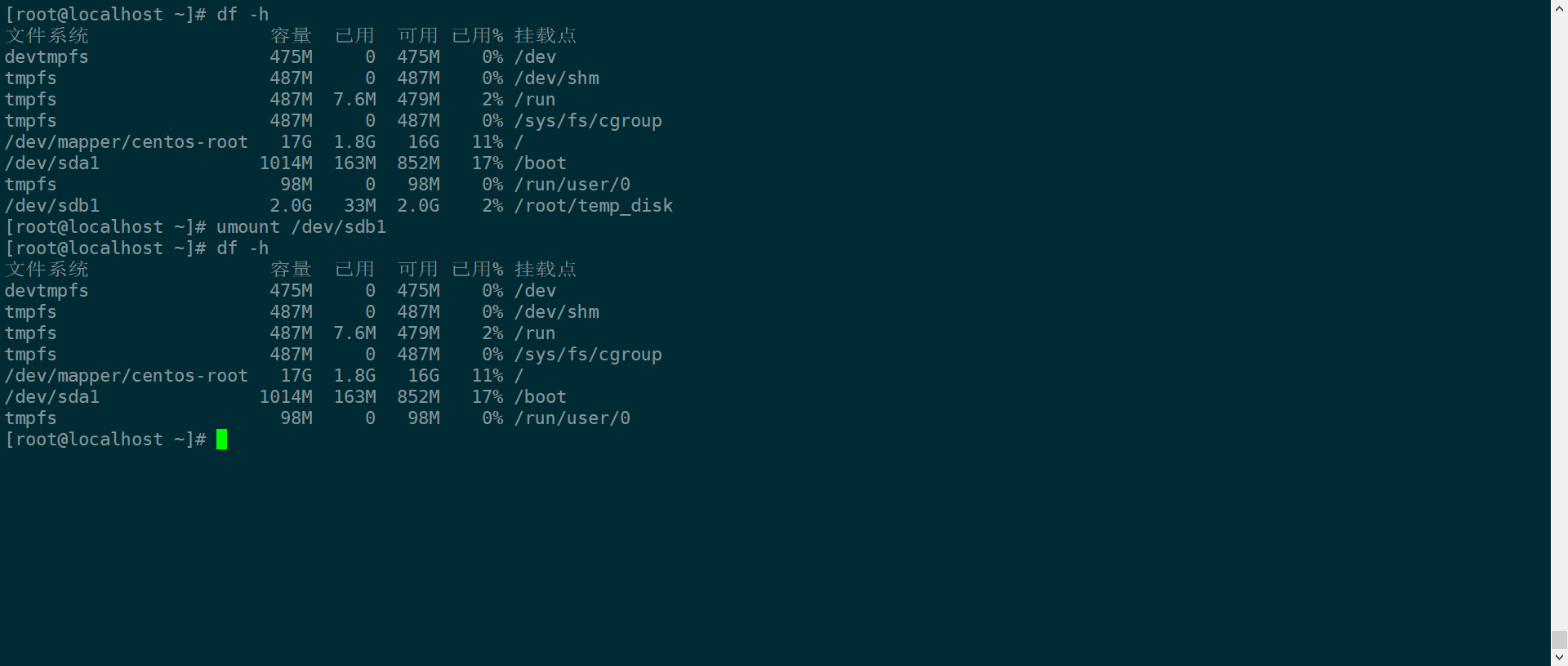Click /dev/mapper/centos-root in the first df output
1568x666 pixels.
point(127,142)
